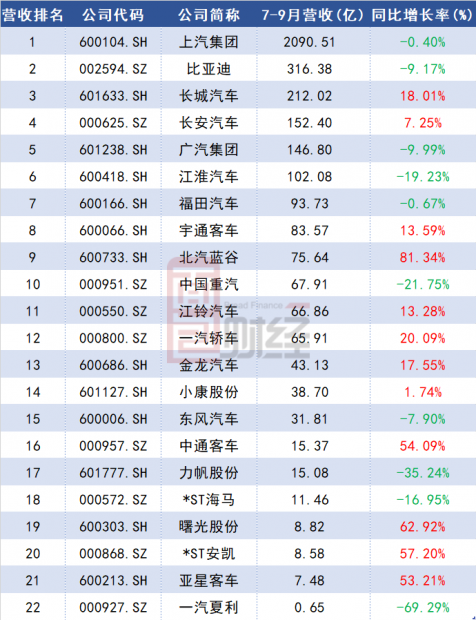Viewport: 476px width, 620px height.
Task: Click the 营收排名 column header
Action: [32, 15]
